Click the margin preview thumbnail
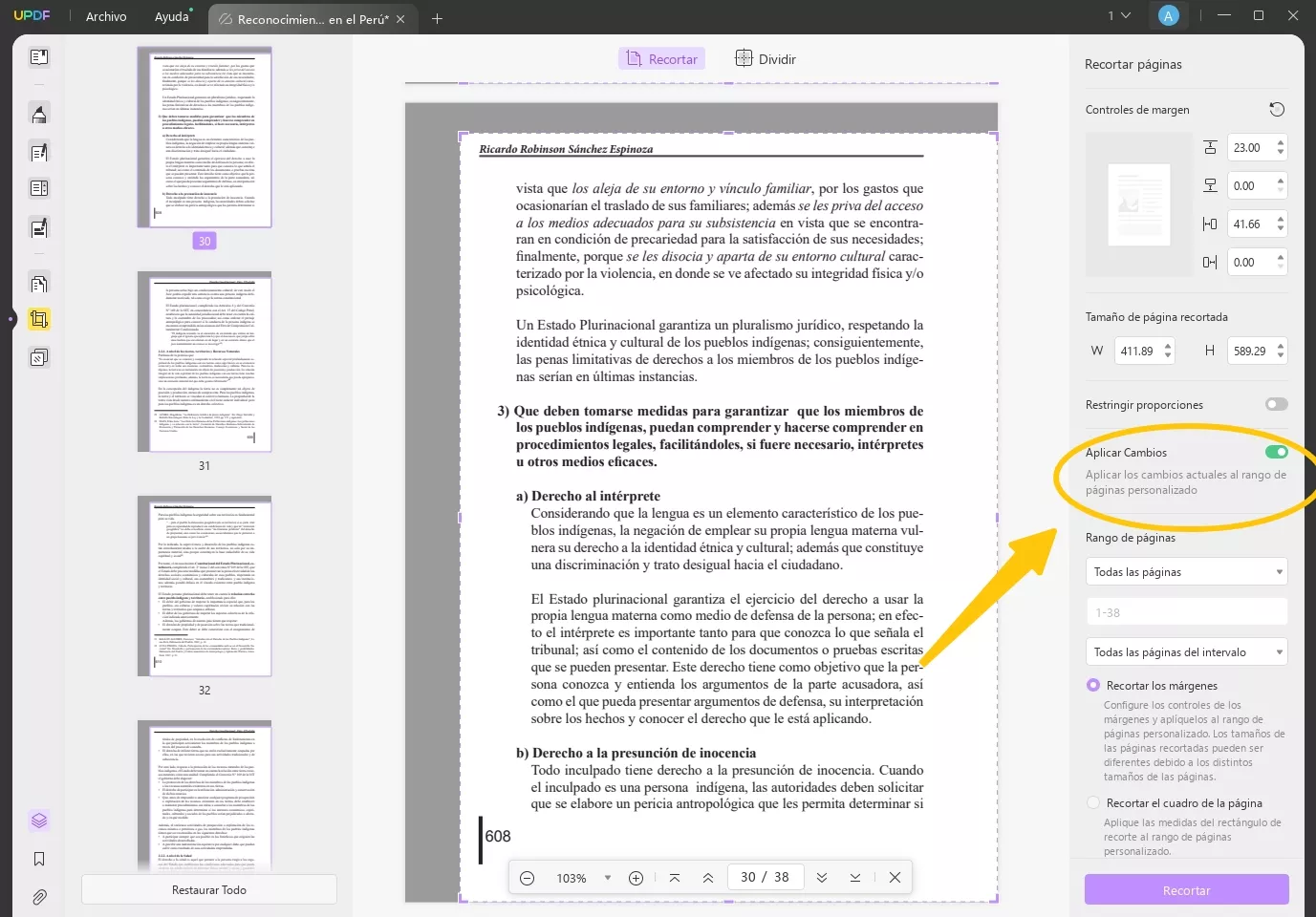 point(1139,204)
